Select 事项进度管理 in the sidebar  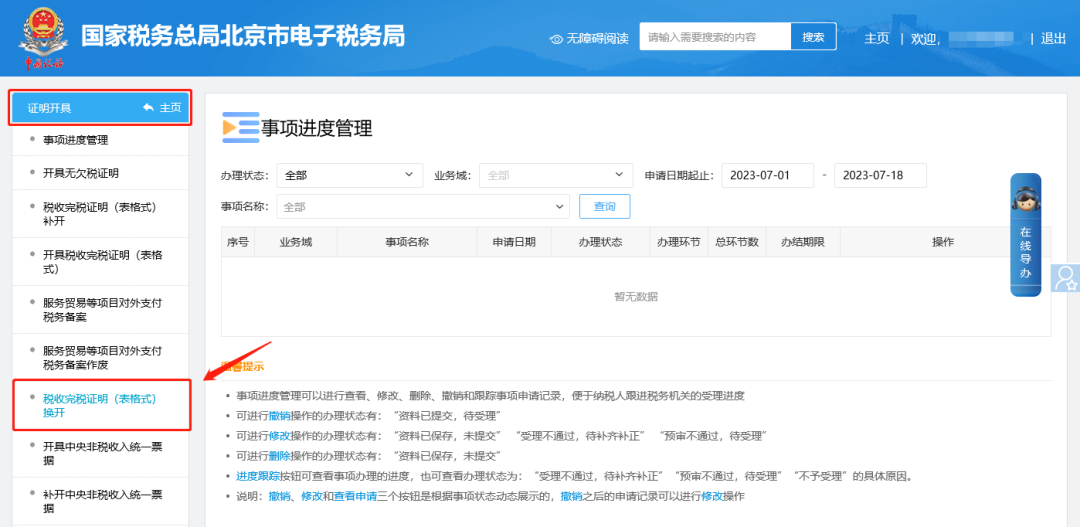[x=76, y=140]
